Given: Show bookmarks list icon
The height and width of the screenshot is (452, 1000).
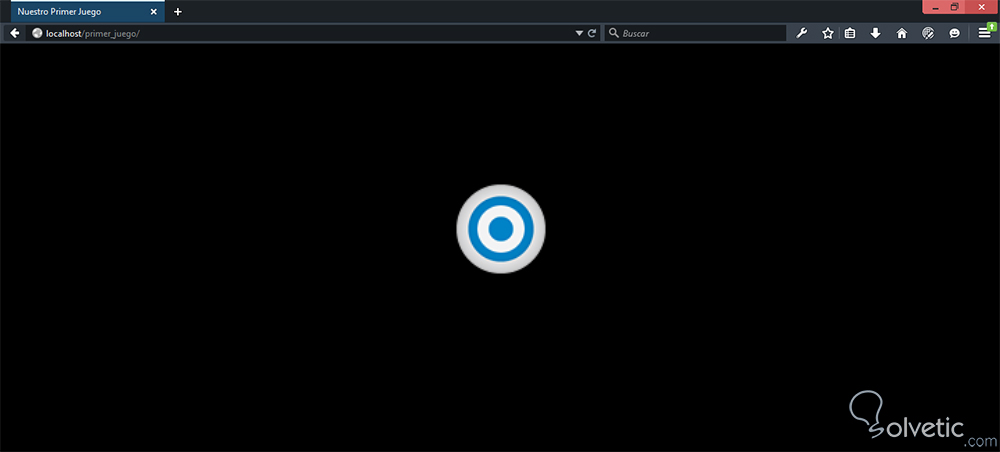Looking at the screenshot, I should [x=849, y=33].
